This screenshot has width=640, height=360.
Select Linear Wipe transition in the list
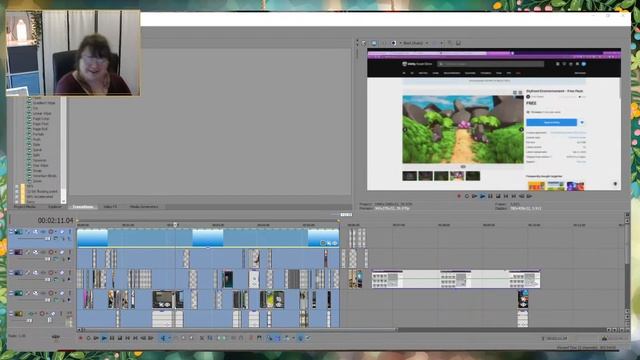42,113
